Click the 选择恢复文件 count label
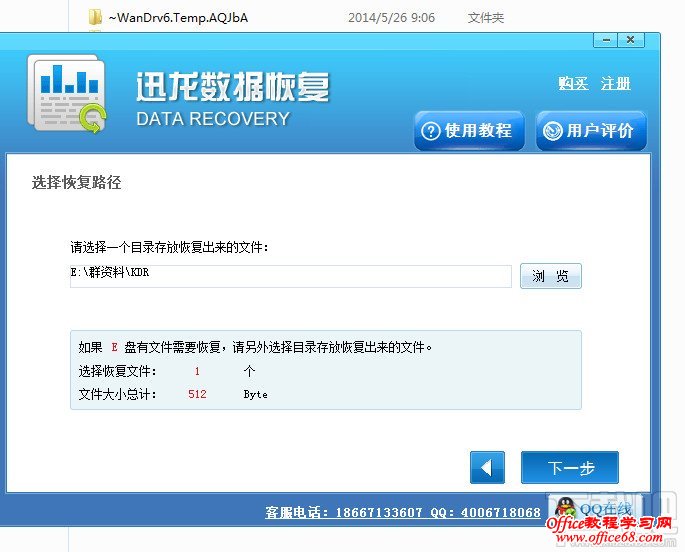 coord(117,371)
